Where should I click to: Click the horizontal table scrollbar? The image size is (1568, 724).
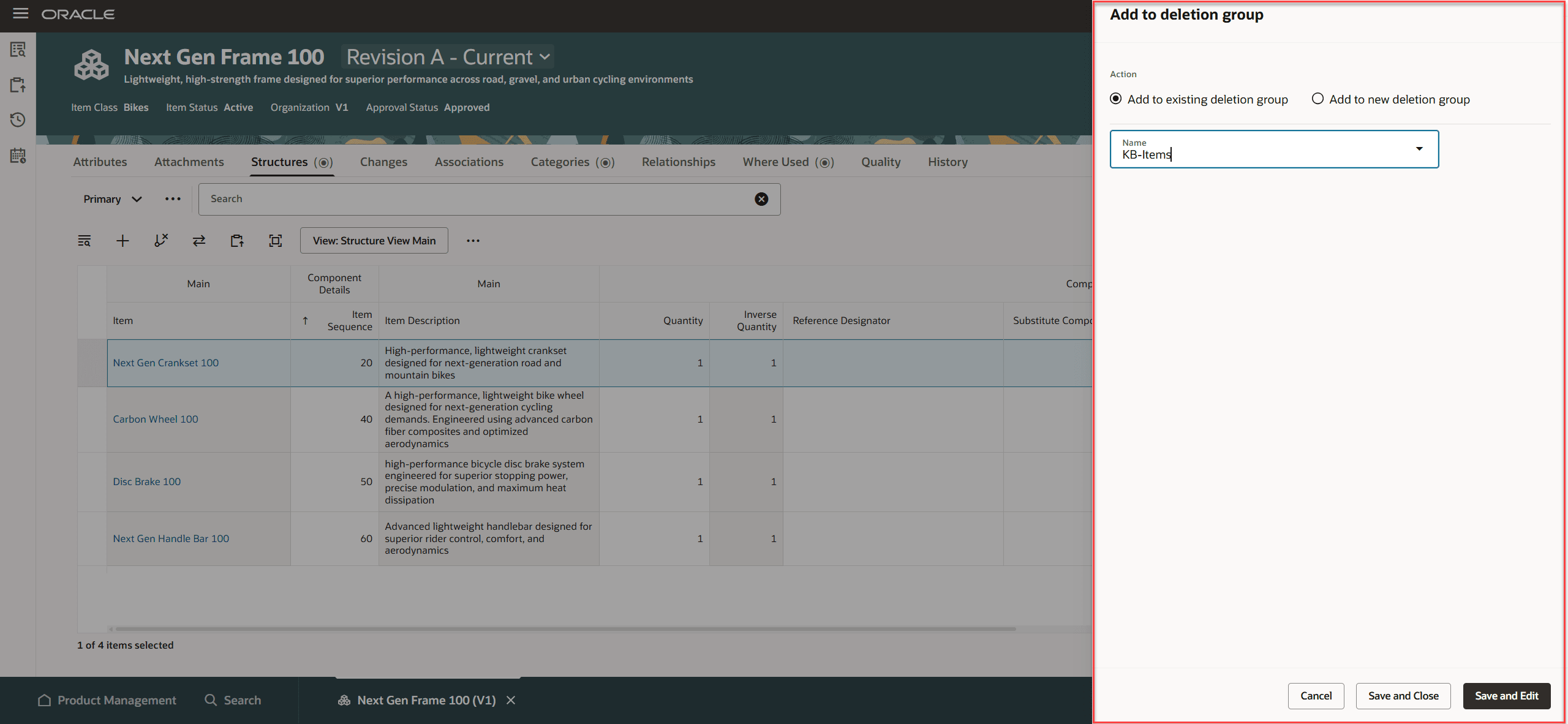(x=565, y=628)
